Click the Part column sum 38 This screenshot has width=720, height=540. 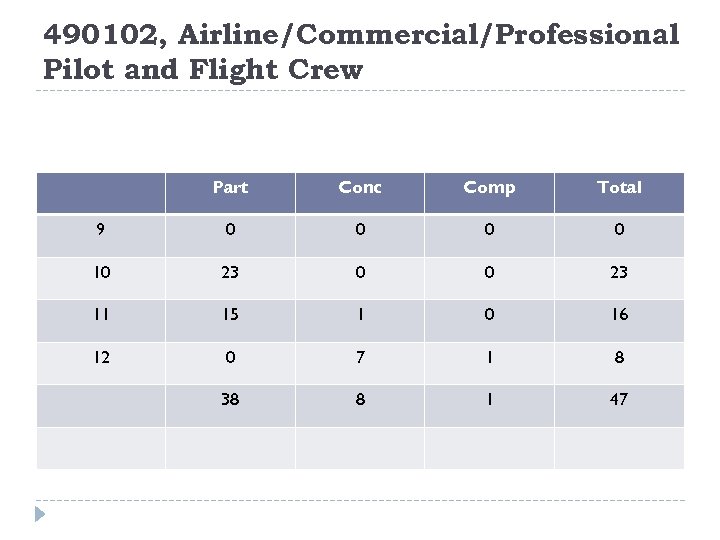[x=230, y=399]
